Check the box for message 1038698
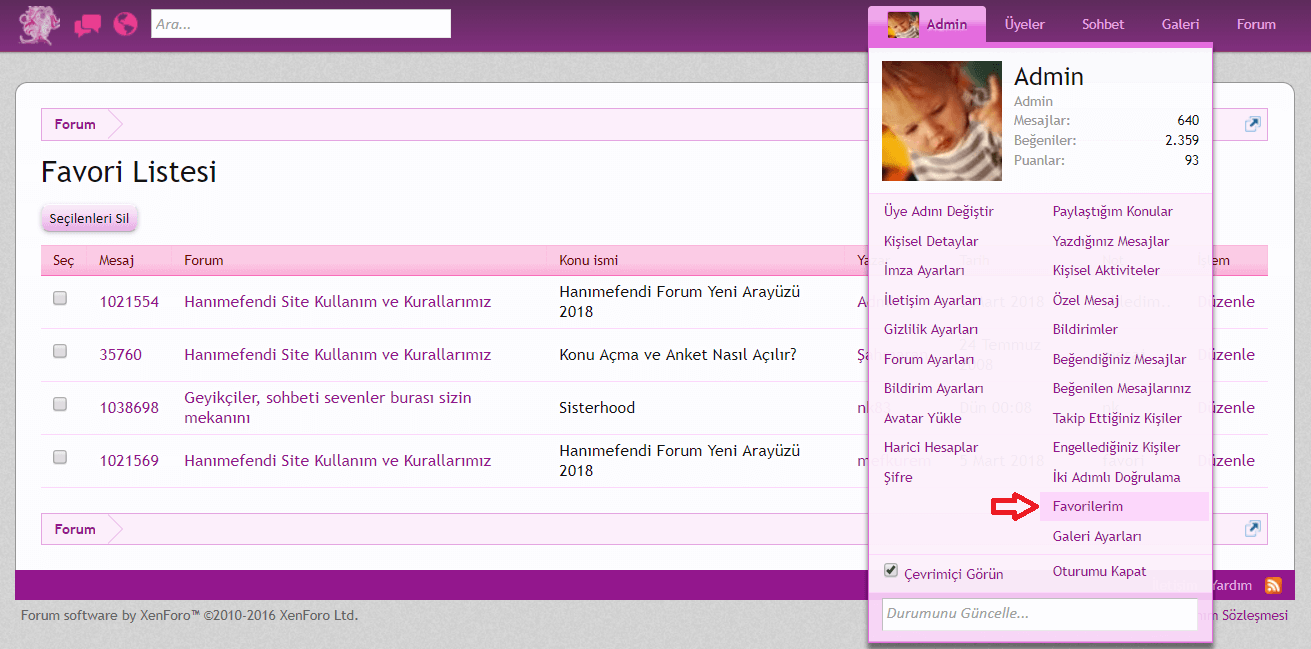Image resolution: width=1311 pixels, height=649 pixels. pyautogui.click(x=60, y=404)
